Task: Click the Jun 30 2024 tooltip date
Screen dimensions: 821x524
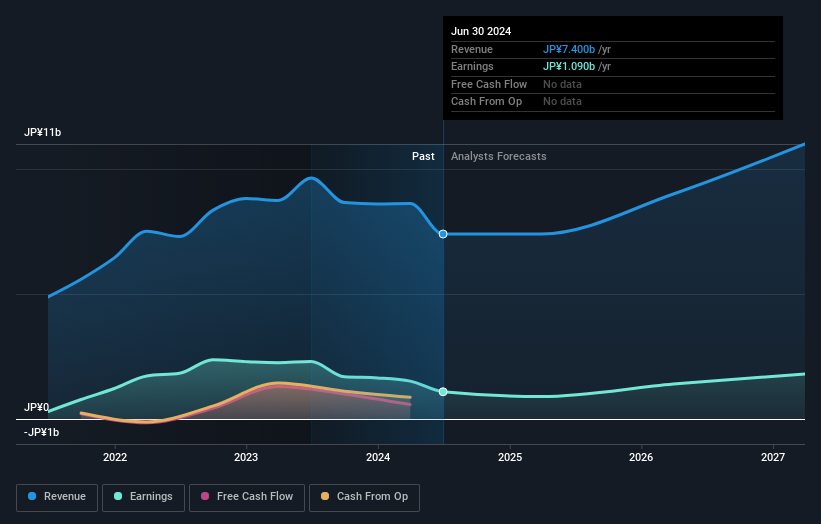Action: pos(481,31)
